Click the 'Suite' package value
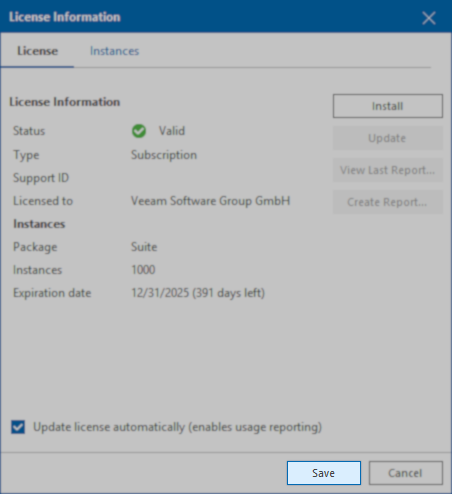452x494 pixels. (144, 247)
